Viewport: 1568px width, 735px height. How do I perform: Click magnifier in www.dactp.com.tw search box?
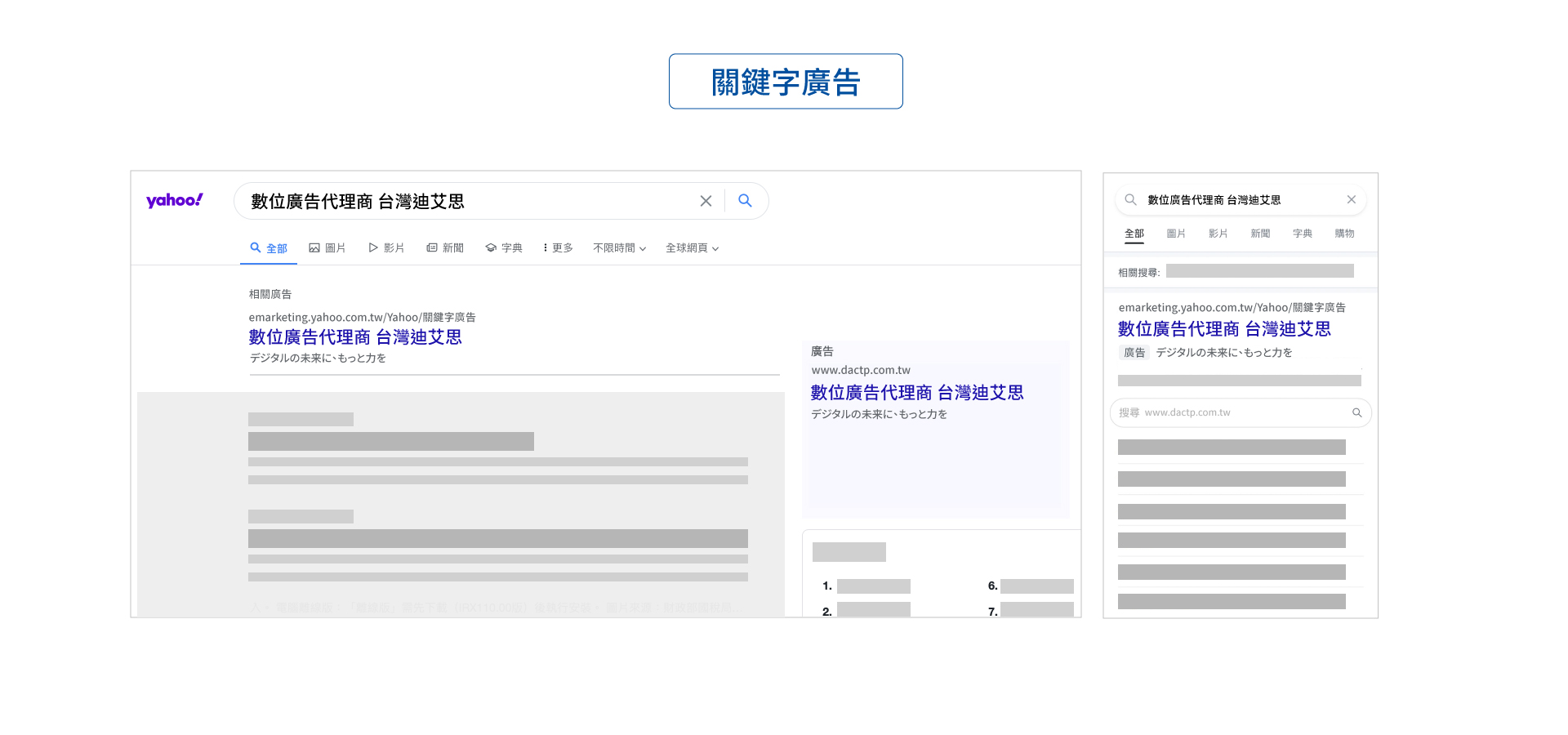click(x=1356, y=413)
